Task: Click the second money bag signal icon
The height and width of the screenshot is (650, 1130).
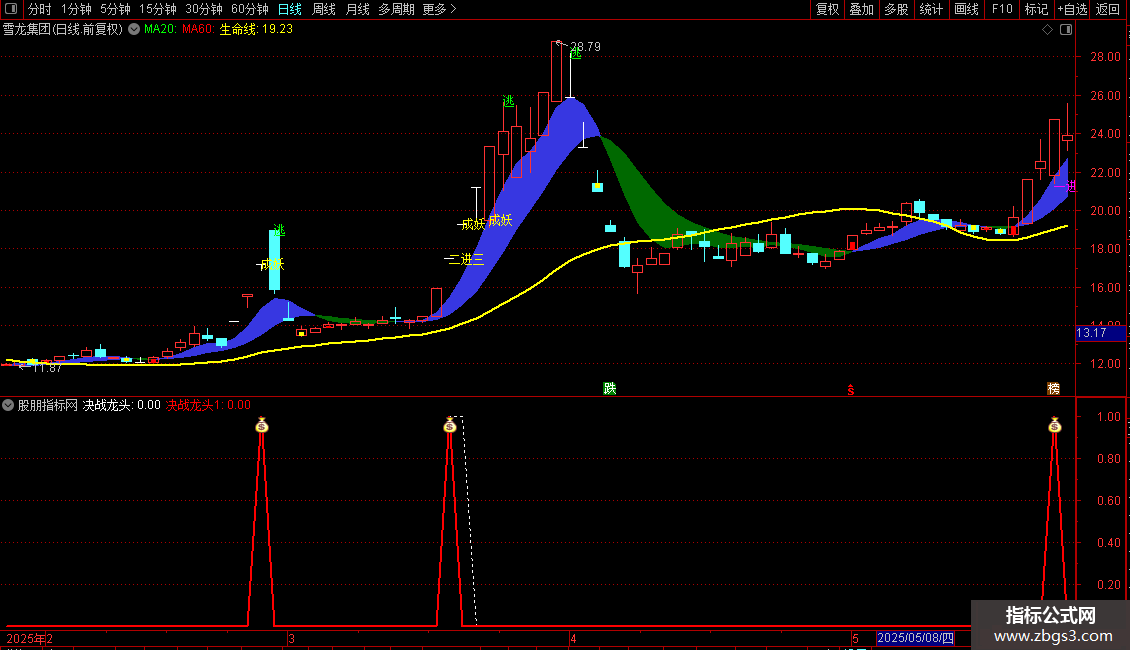Action: coord(450,425)
